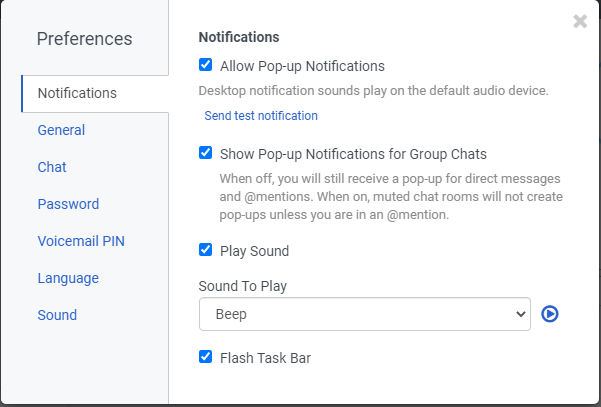Viewport: 601px width, 407px height.
Task: Go to the Password section
Action: coord(68,204)
